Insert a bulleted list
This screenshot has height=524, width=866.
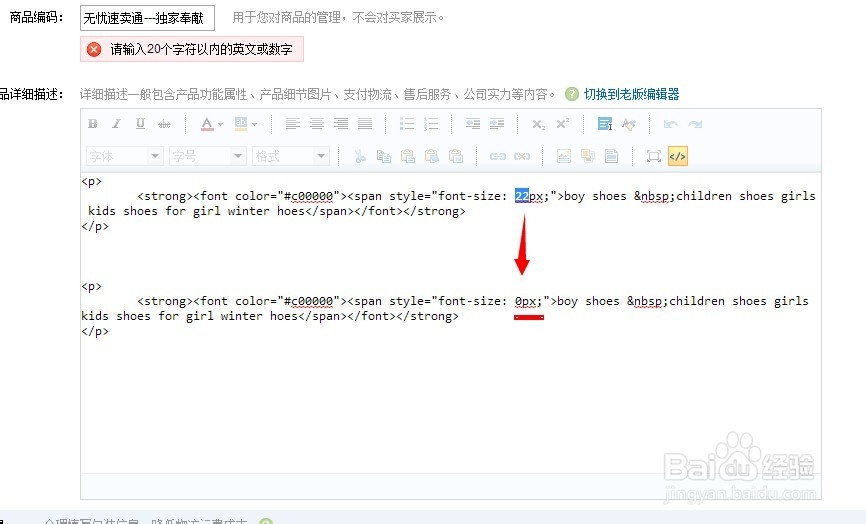[x=406, y=124]
